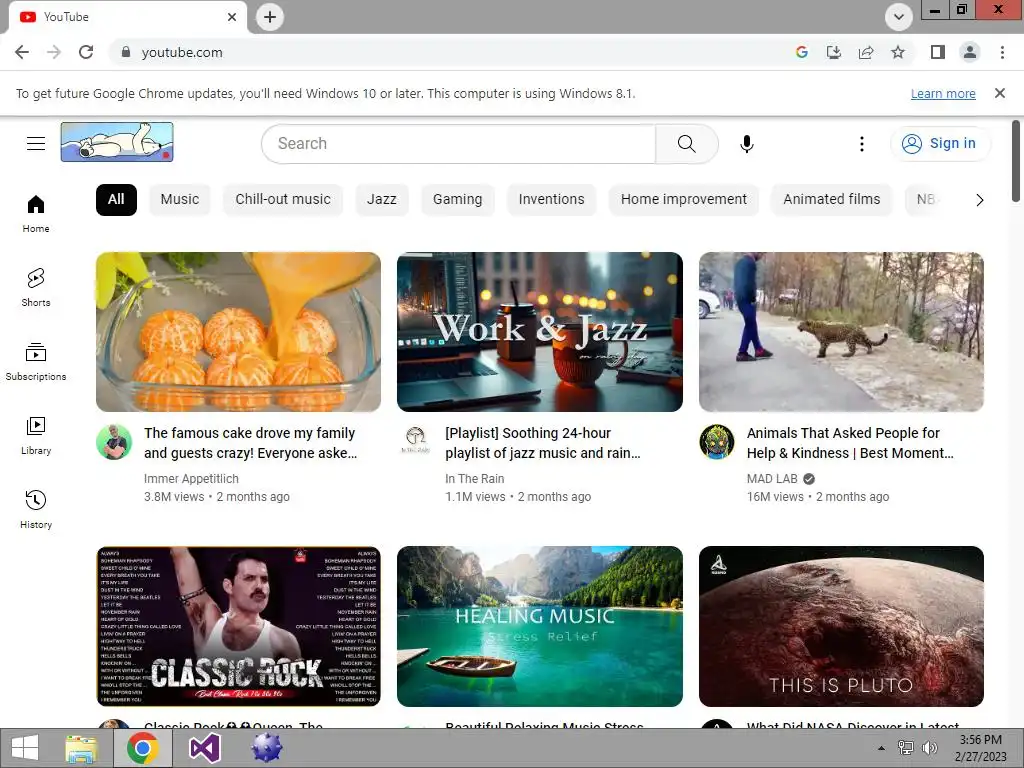1024x768 pixels.
Task: Bookmark this page with star icon
Action: 898,52
